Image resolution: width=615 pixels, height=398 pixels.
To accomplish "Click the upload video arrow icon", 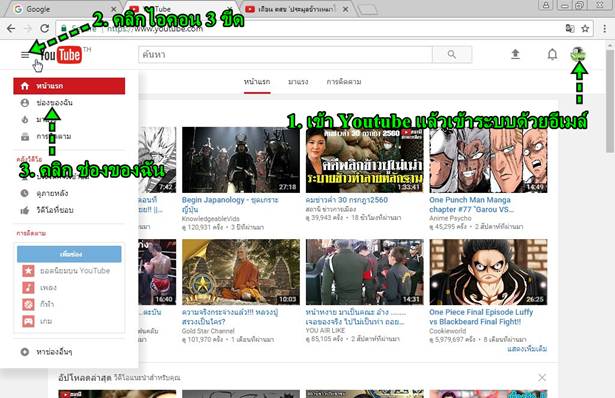I will click(x=515, y=54).
